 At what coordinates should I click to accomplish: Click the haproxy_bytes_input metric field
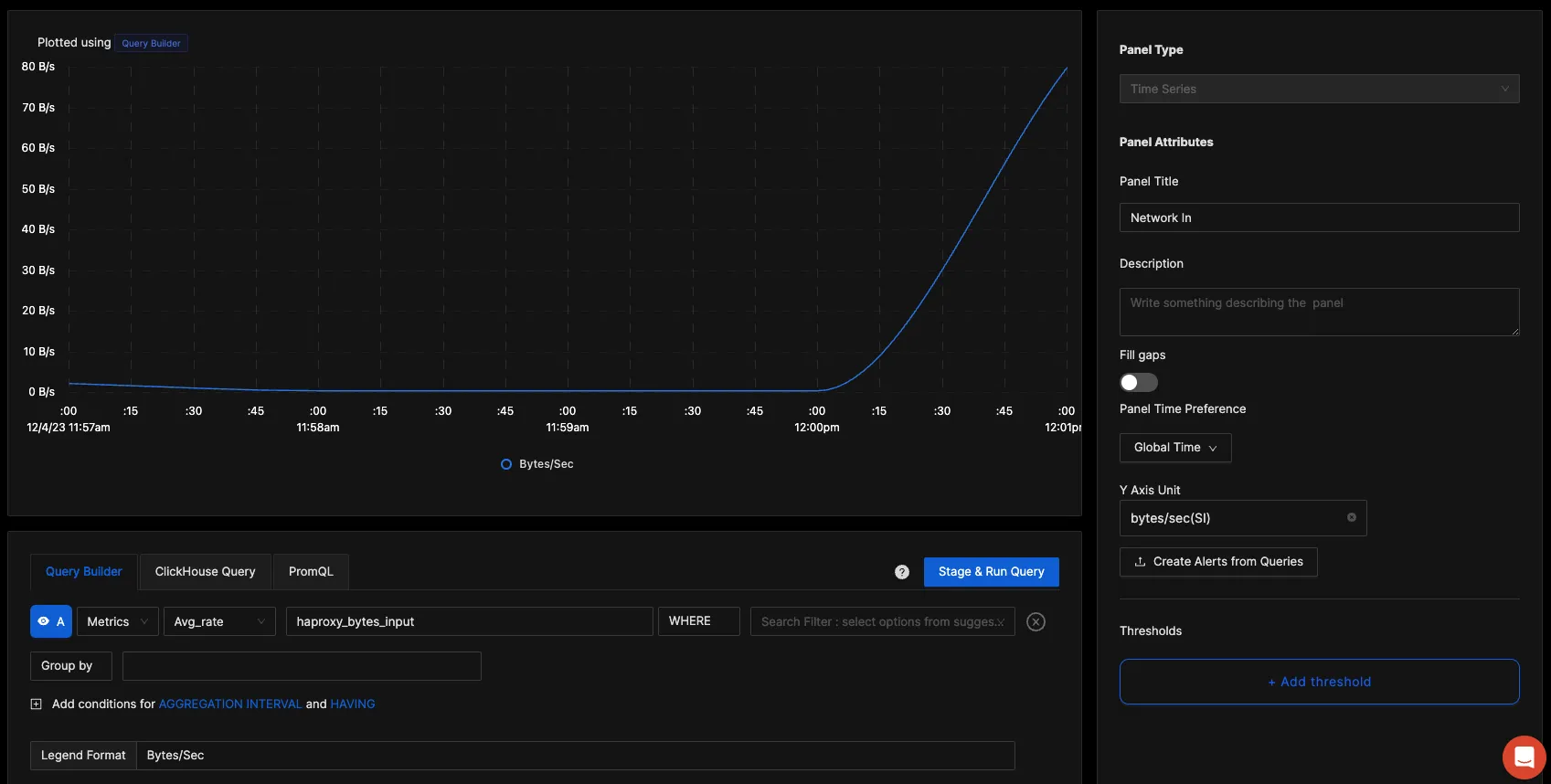[469, 621]
